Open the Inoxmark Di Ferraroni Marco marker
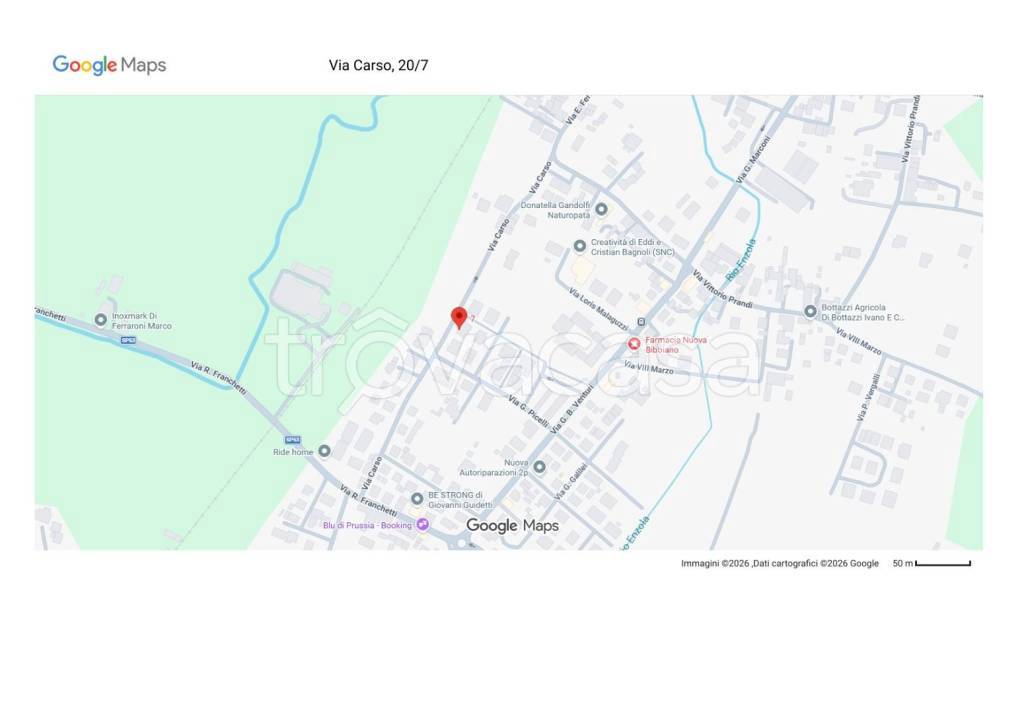The width and height of the screenshot is (1024, 723). pyautogui.click(x=100, y=320)
